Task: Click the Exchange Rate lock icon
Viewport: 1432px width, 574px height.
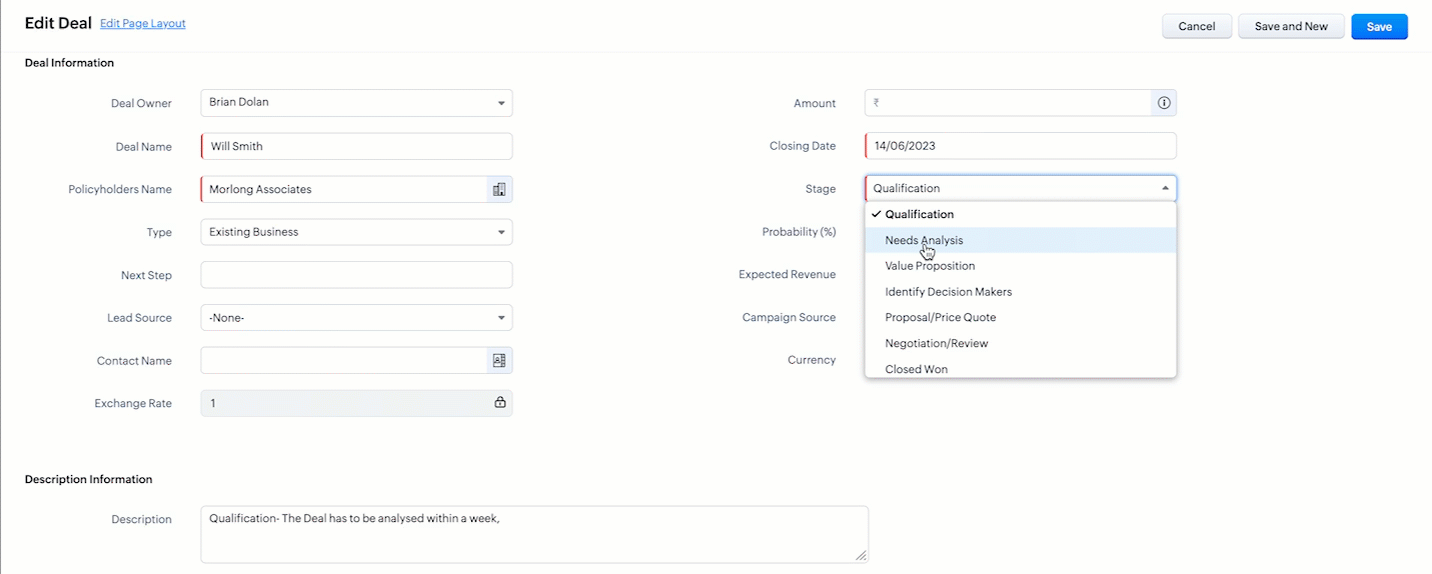Action: [499, 403]
